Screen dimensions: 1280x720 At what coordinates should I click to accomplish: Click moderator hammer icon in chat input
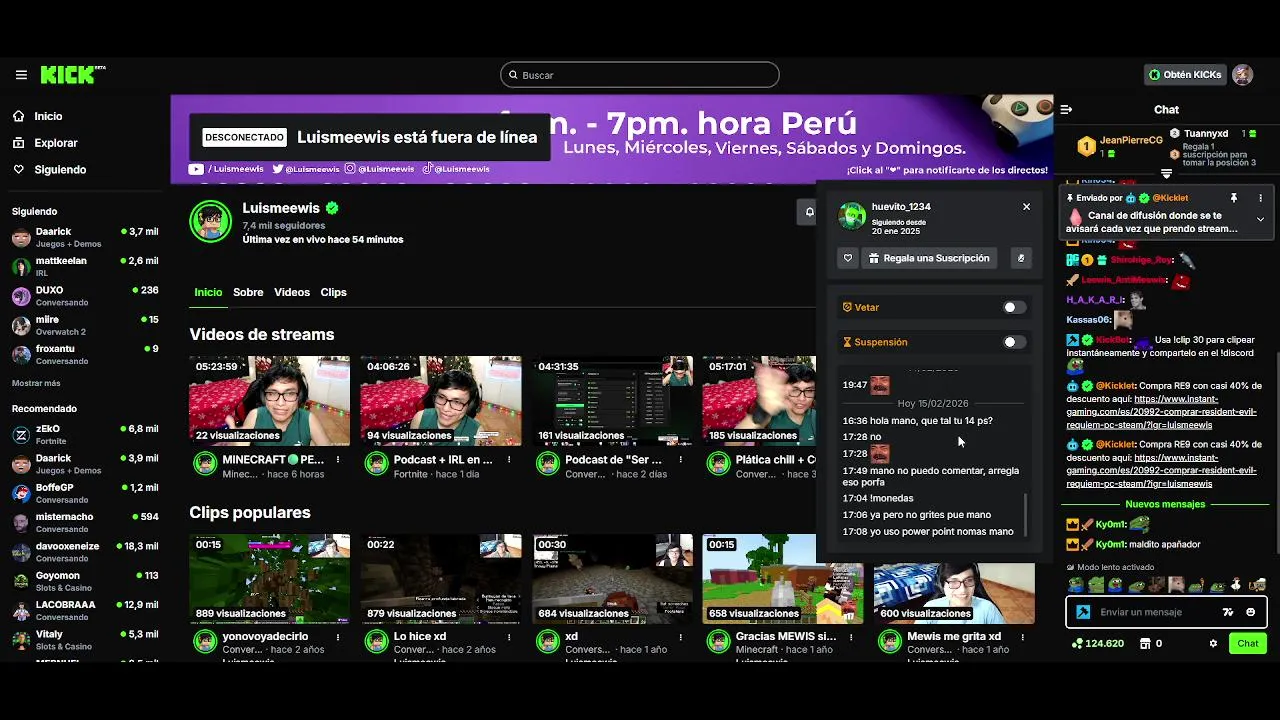[1082, 612]
